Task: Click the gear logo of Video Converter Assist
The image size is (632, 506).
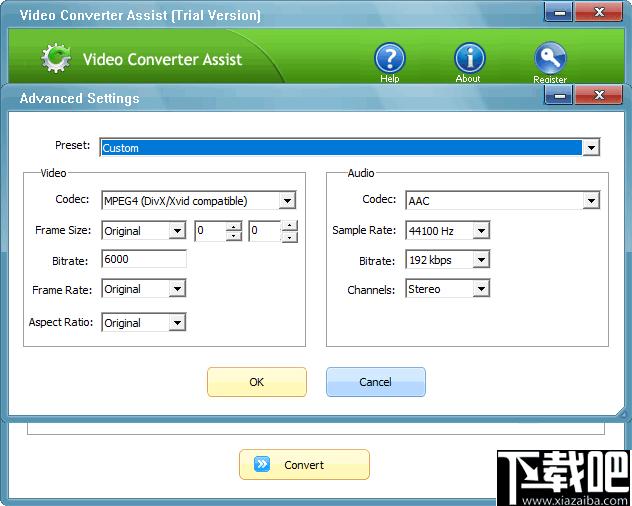Action: [x=56, y=58]
